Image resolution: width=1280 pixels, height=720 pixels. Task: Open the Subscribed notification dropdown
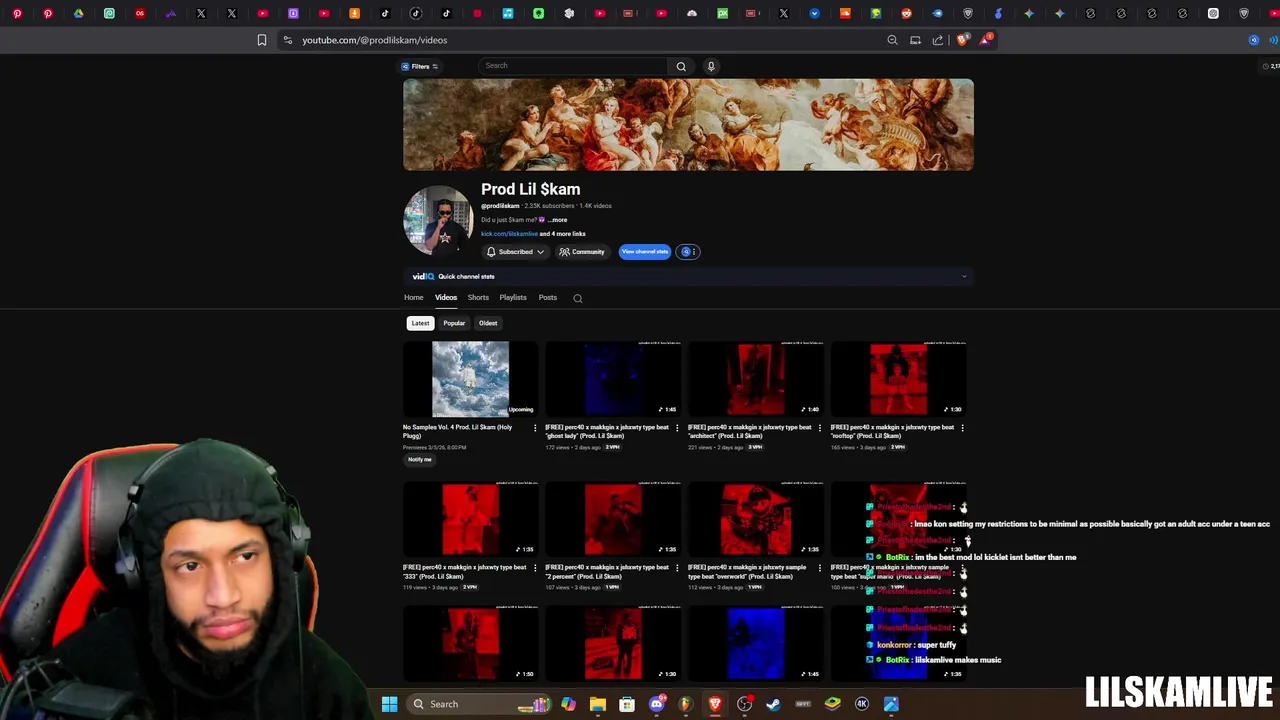coord(515,252)
